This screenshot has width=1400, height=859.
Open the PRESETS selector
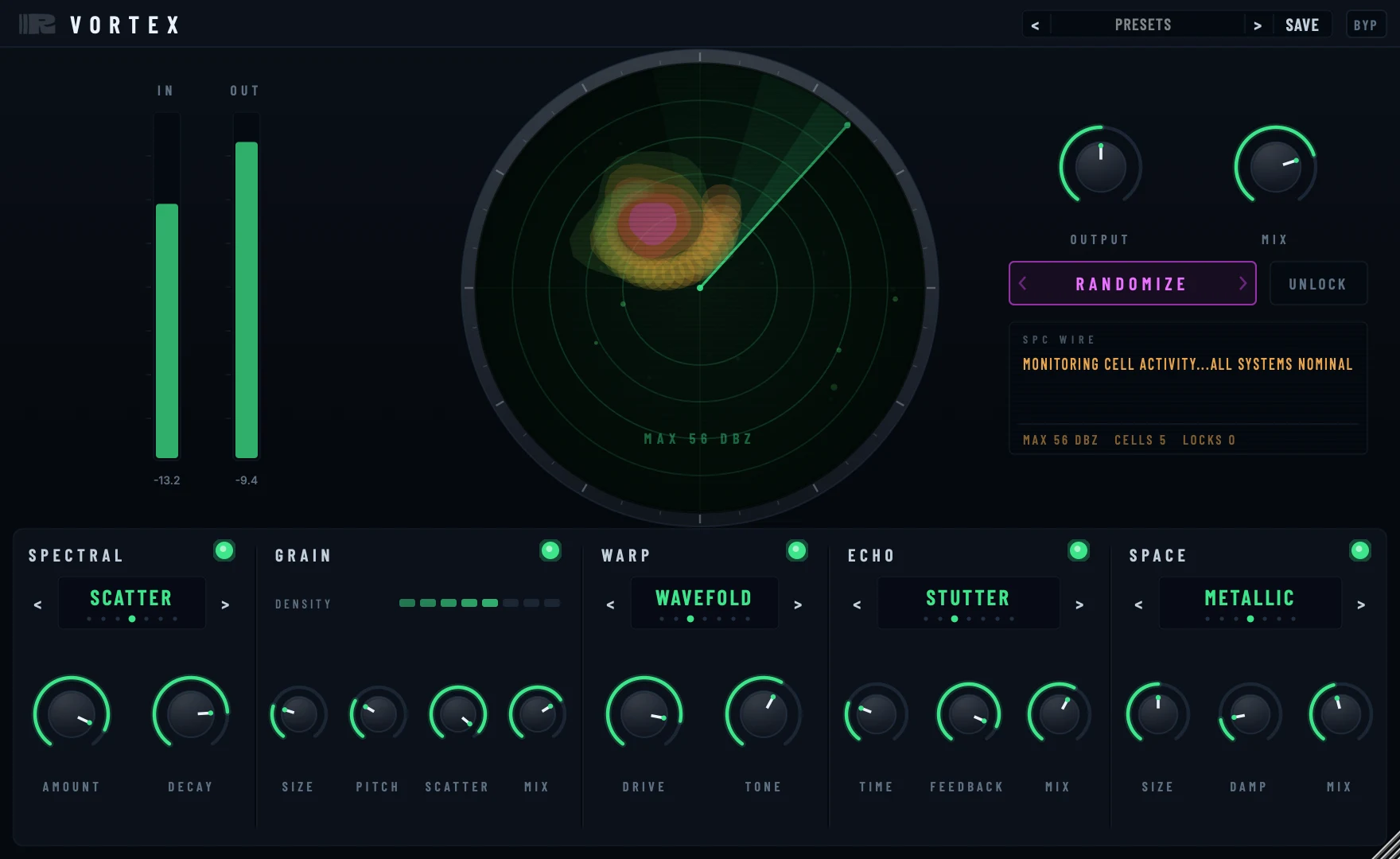click(1143, 25)
